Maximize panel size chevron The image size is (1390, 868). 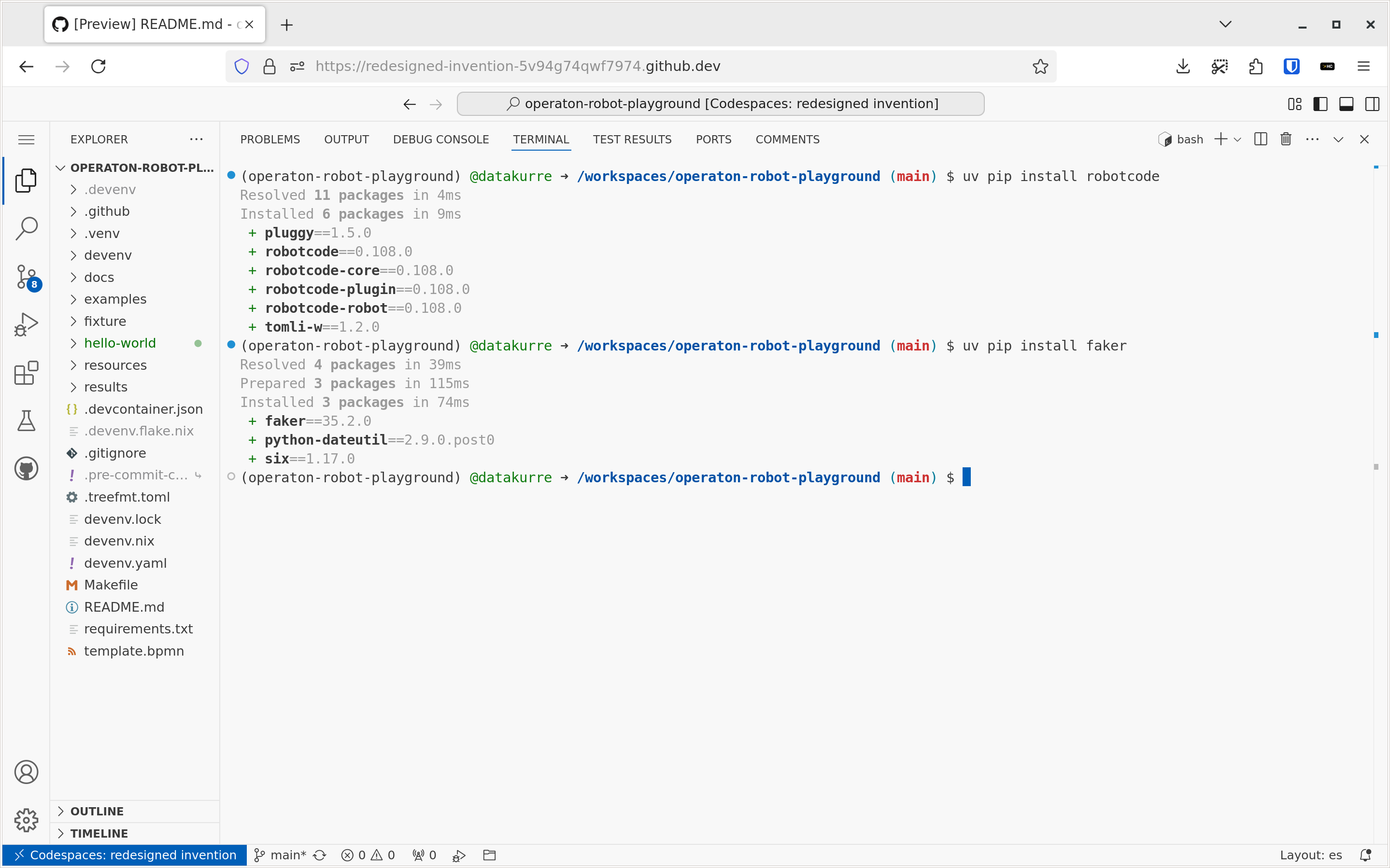coord(1338,140)
